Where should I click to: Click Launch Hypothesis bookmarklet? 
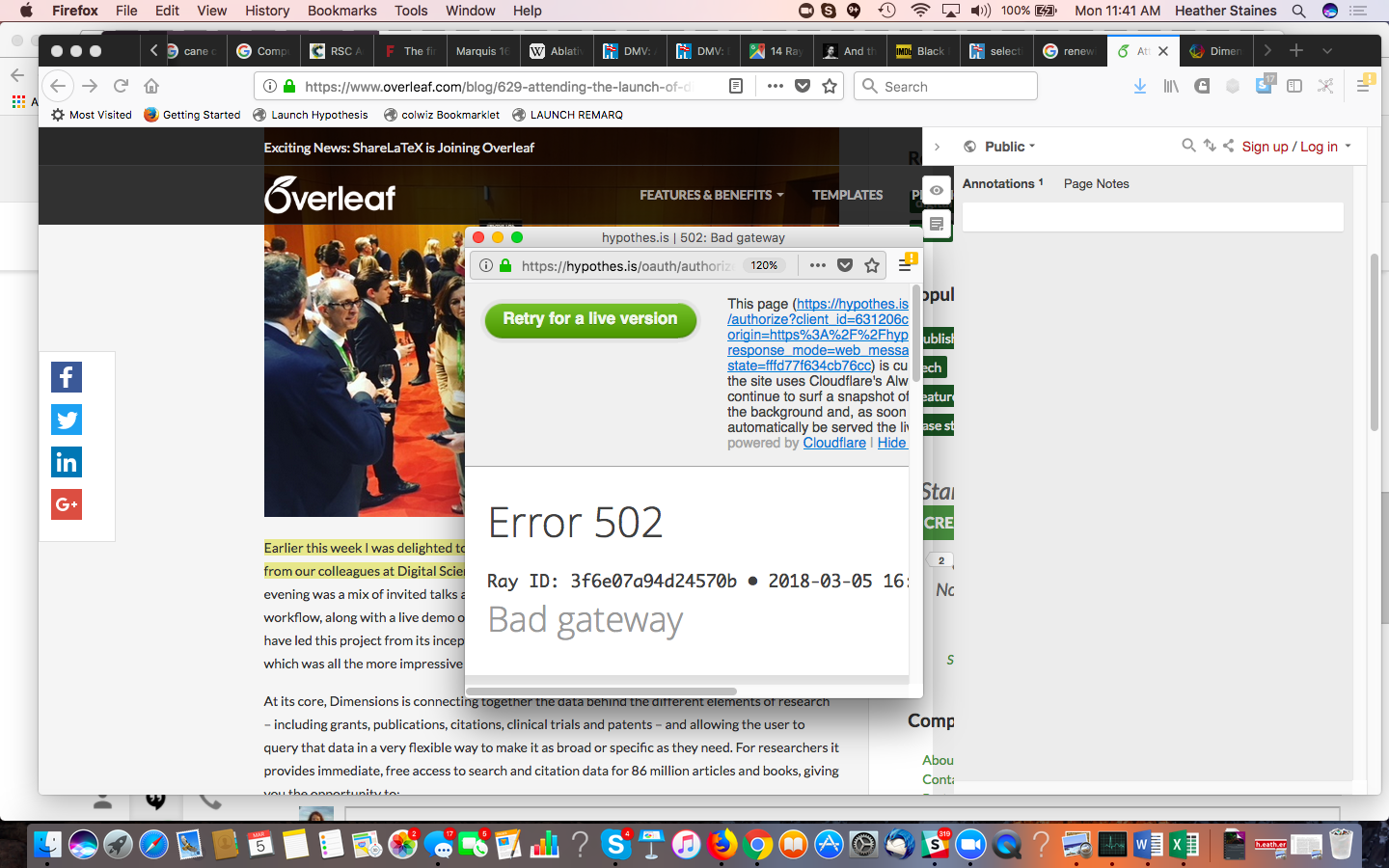click(311, 115)
